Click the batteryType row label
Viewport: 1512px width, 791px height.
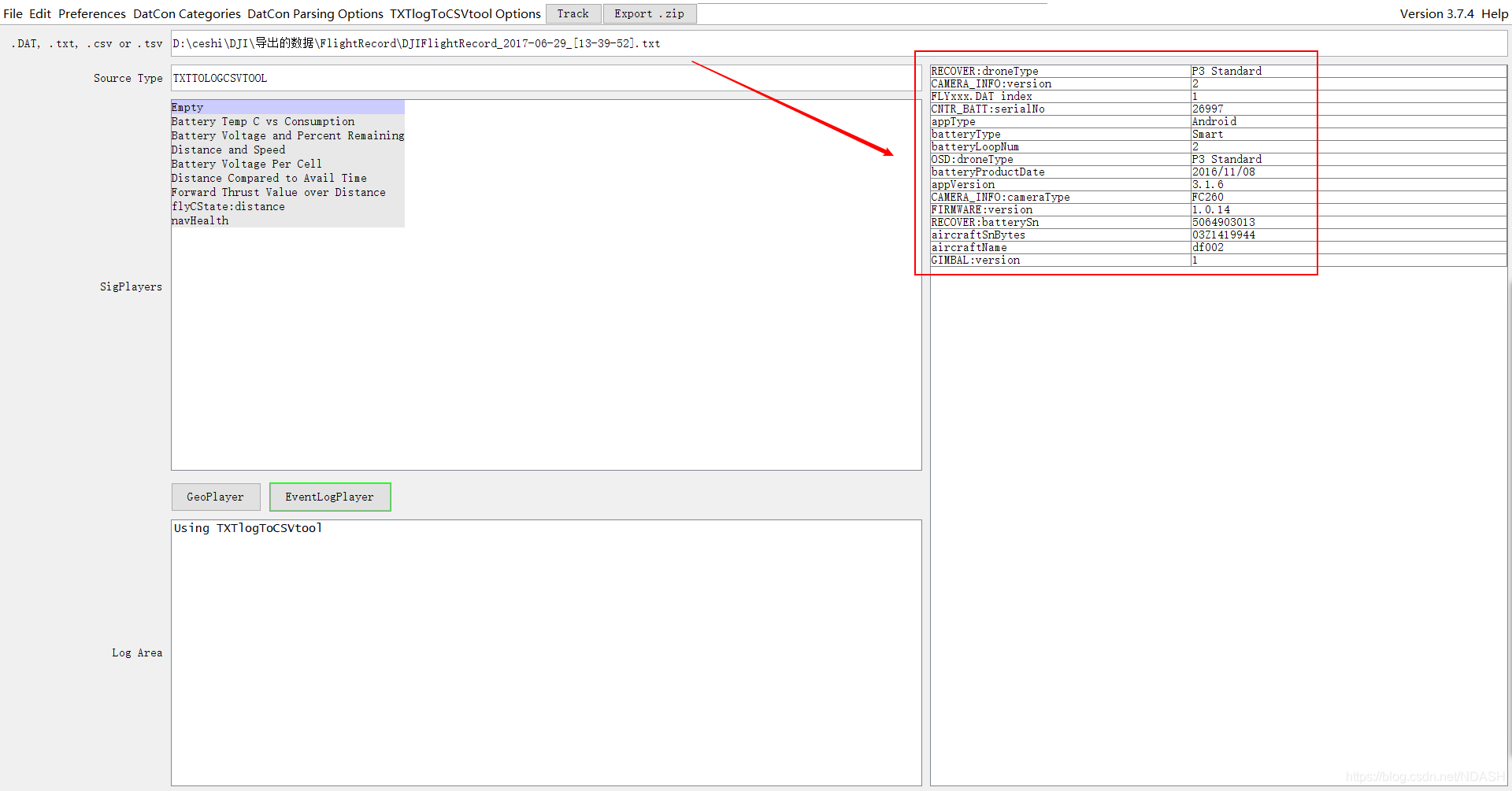tap(966, 134)
